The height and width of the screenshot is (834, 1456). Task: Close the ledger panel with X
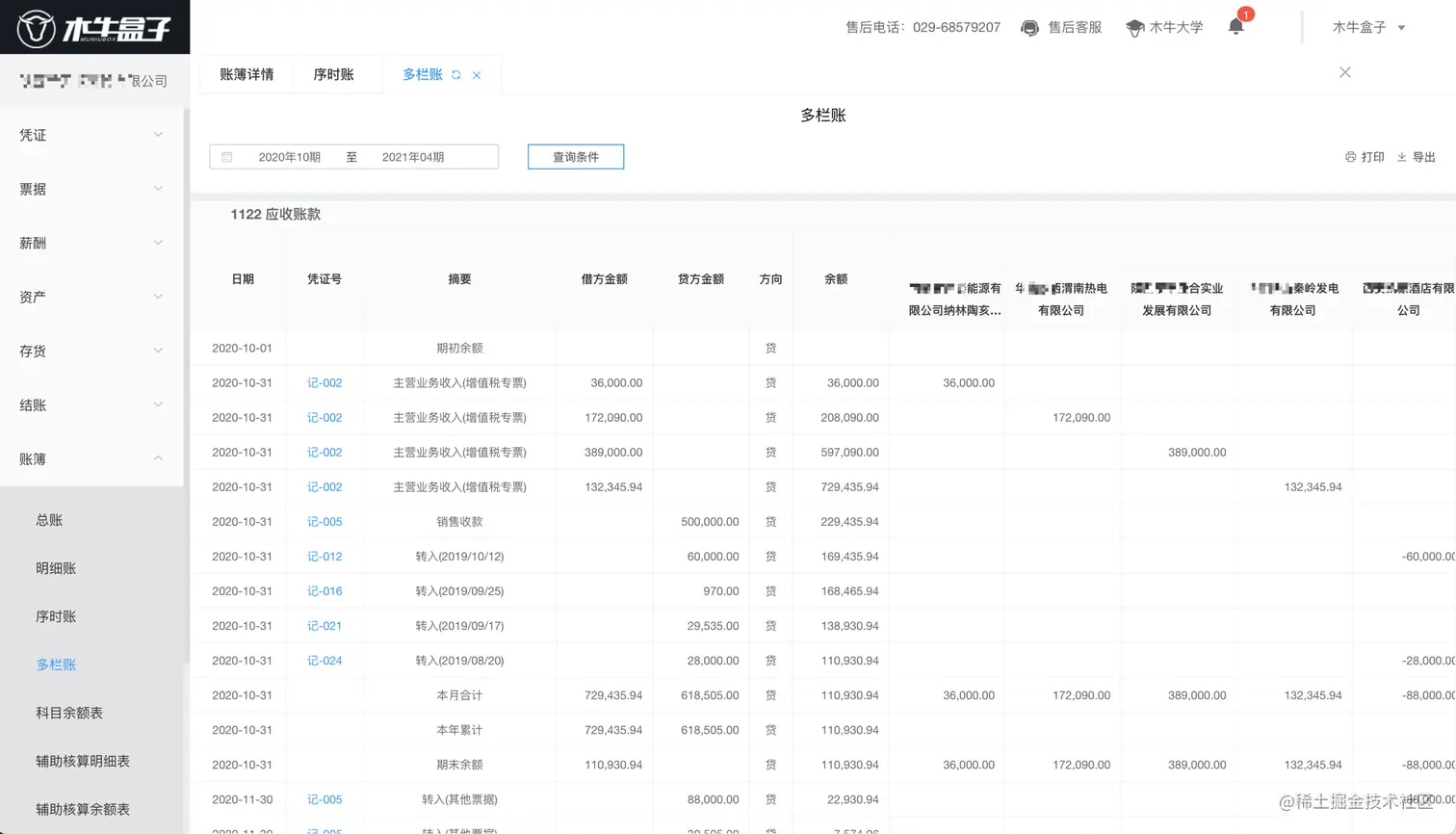pos(1345,72)
